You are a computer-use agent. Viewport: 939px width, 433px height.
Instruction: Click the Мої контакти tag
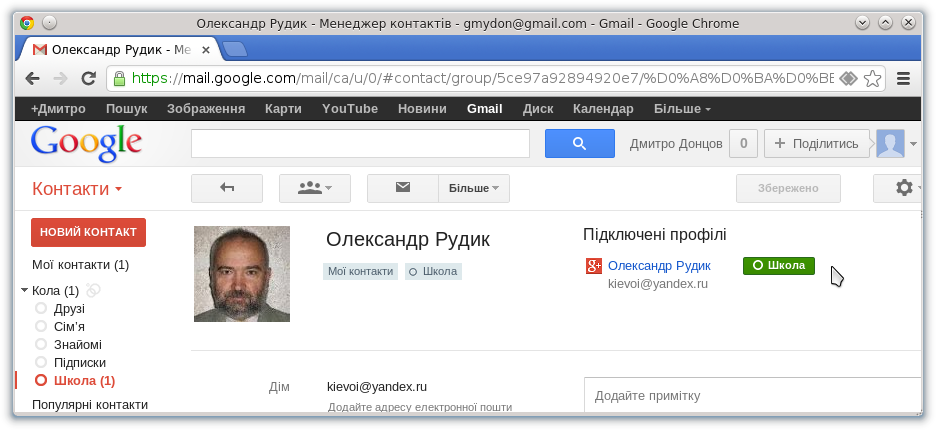(x=361, y=271)
